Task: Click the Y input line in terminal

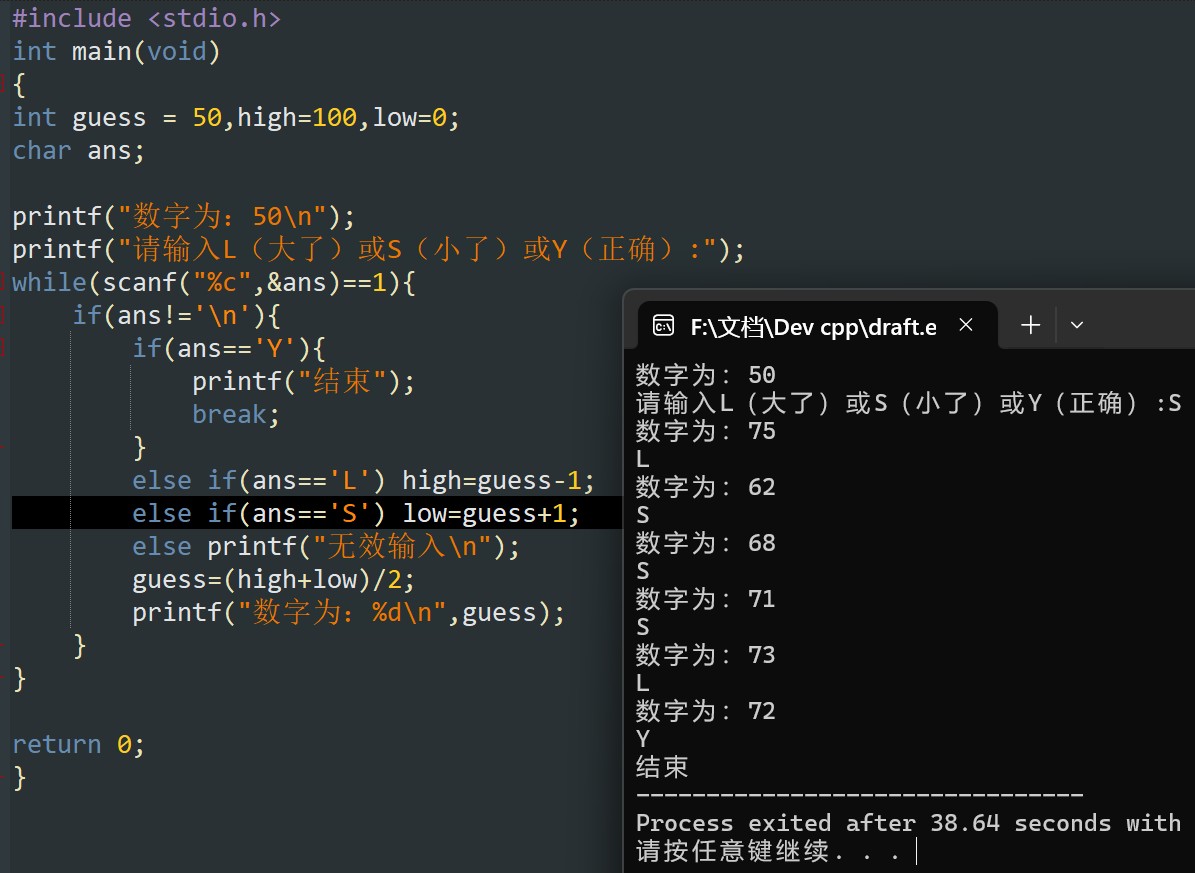Action: pyautogui.click(x=642, y=739)
